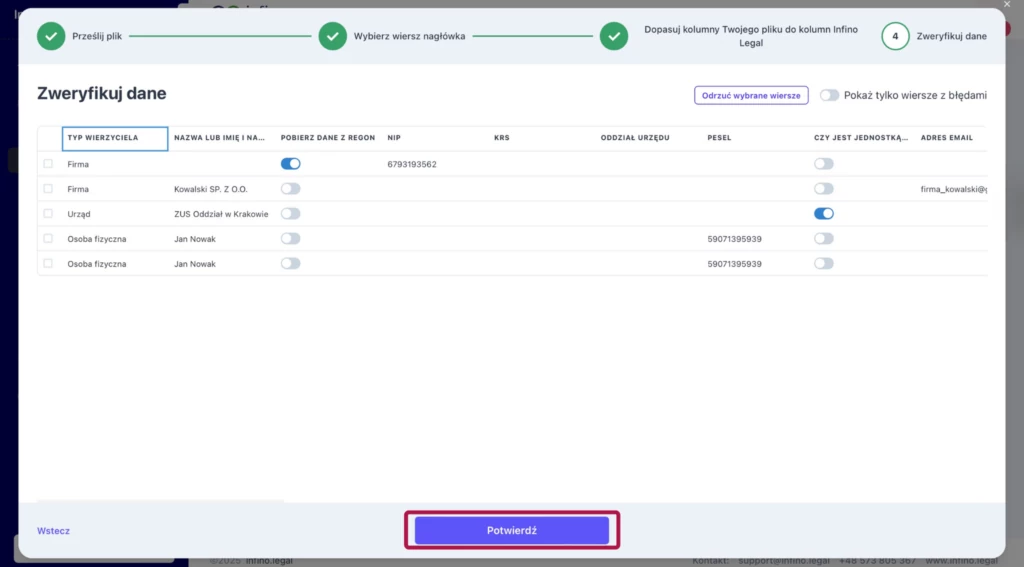Enable Pokaż tylko wiersze z błędami toggle
Image resolution: width=1024 pixels, height=567 pixels.
point(829,95)
